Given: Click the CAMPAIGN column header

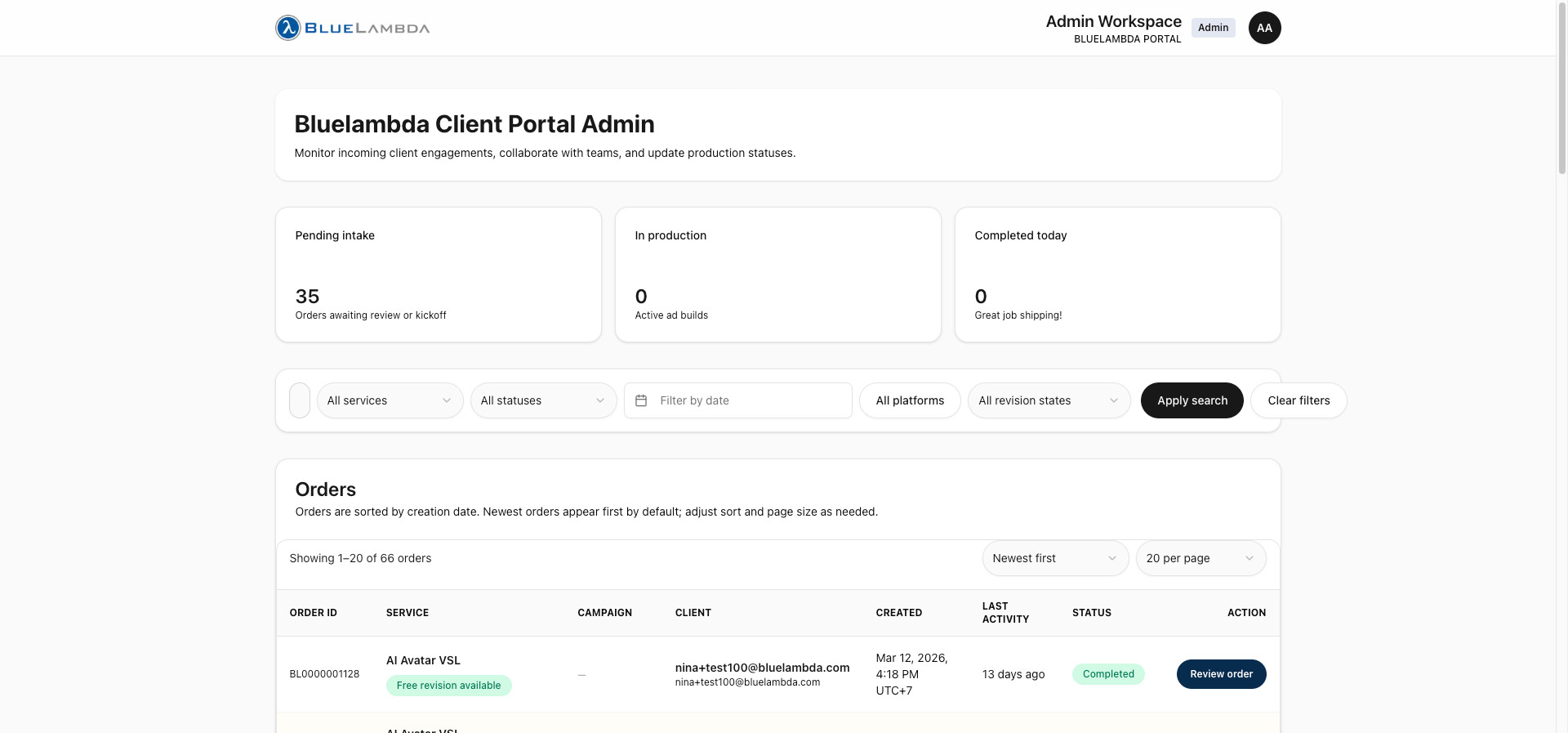Looking at the screenshot, I should tap(605, 613).
